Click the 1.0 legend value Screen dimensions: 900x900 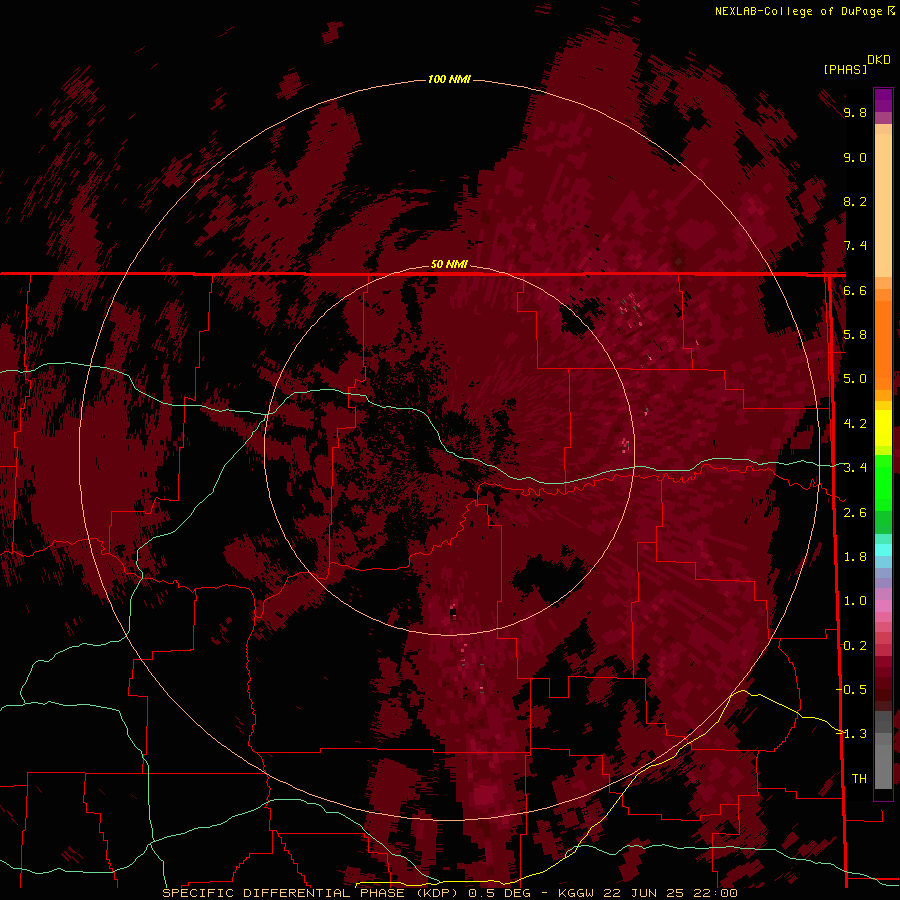(855, 601)
